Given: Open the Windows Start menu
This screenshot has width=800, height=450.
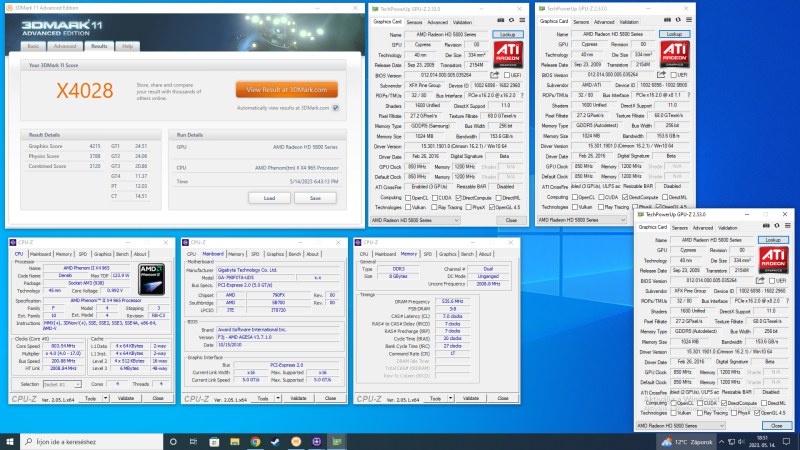Looking at the screenshot, I should coord(10,441).
